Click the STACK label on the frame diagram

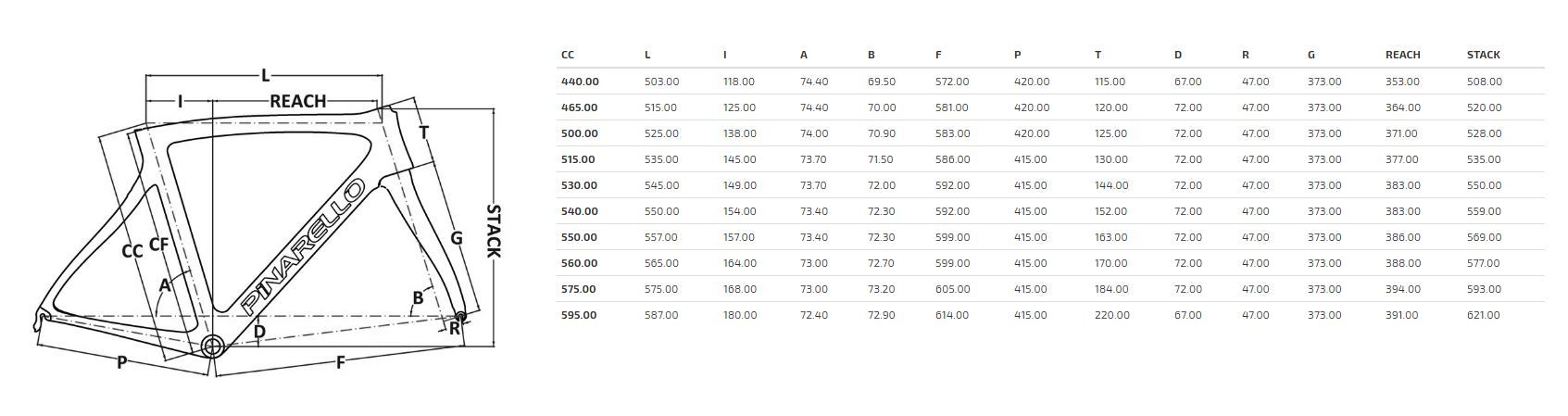tap(494, 232)
